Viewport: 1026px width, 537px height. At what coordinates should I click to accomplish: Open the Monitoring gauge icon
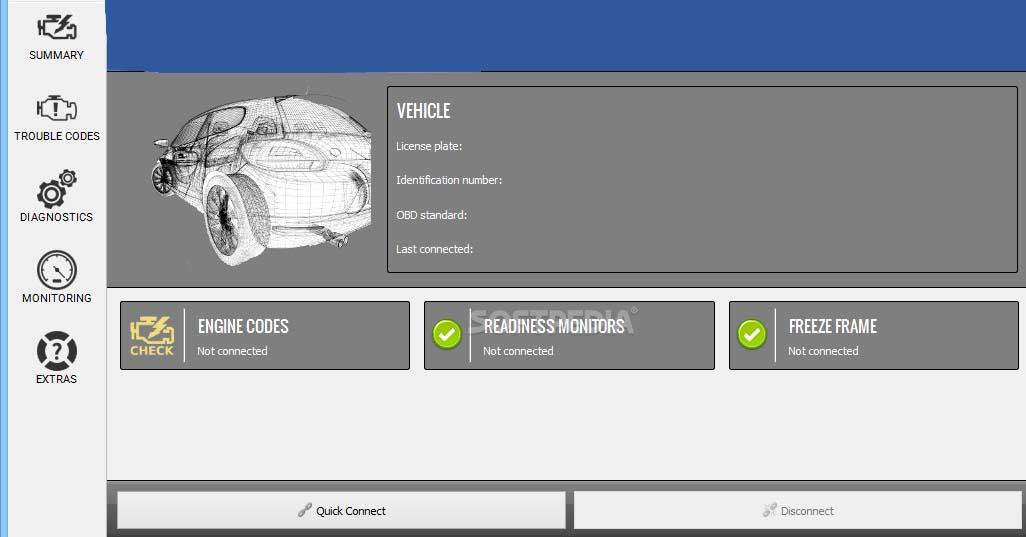tap(57, 269)
